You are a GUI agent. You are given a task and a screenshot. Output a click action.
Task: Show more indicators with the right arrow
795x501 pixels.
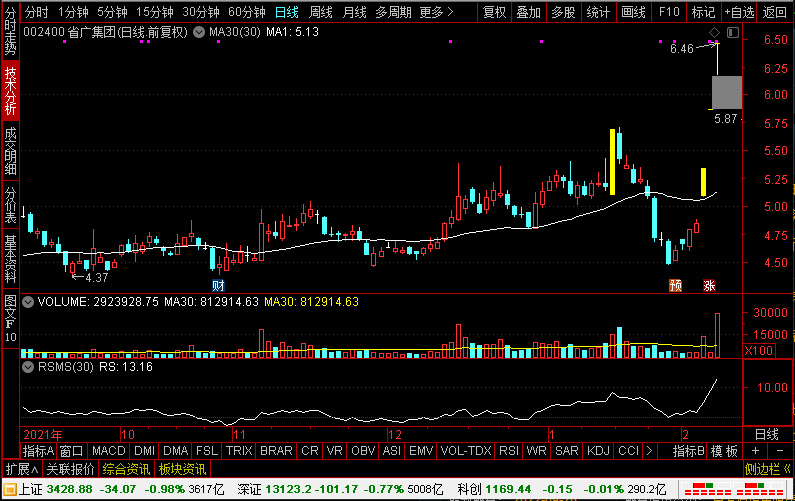tap(649, 451)
